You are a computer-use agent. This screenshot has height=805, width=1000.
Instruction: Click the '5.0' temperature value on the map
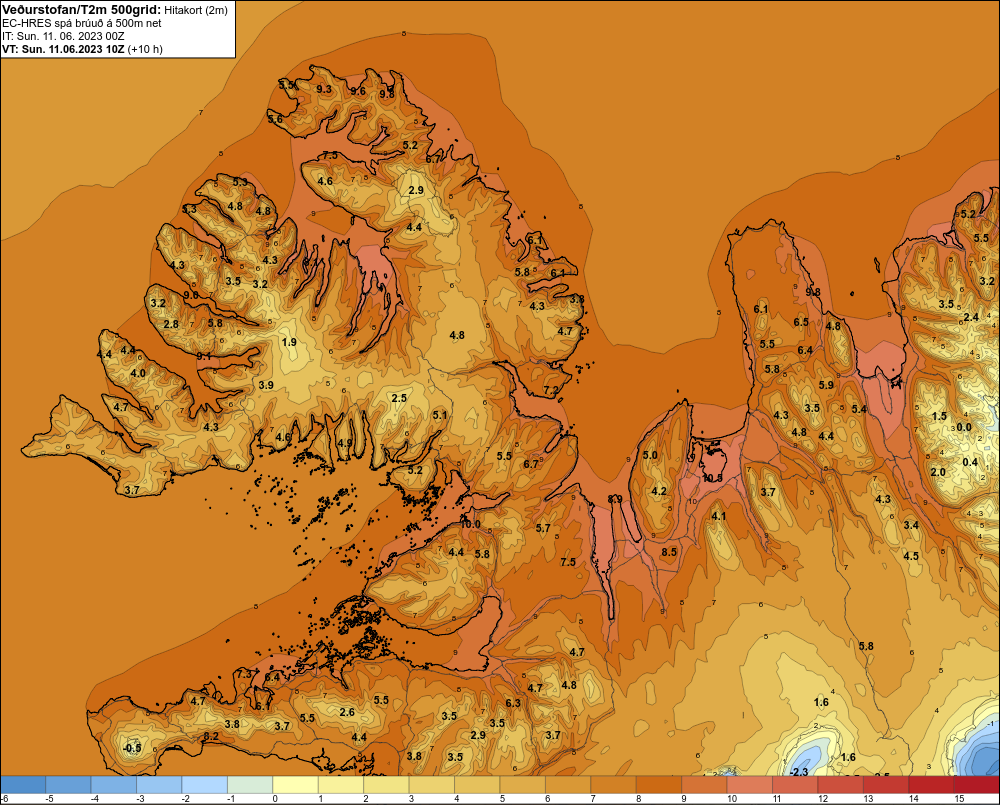coord(649,455)
